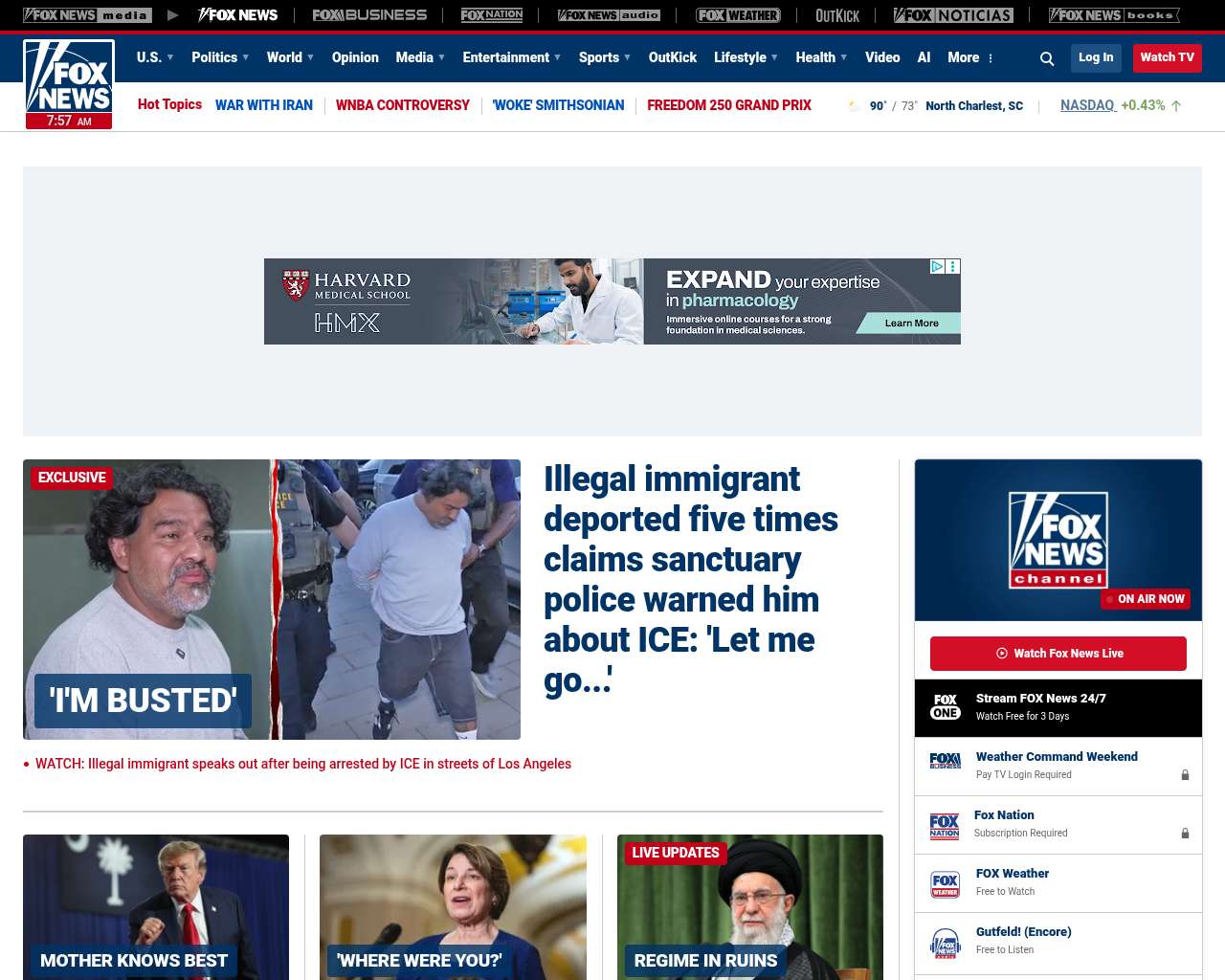The image size is (1225, 980).
Task: Open REGIME IN RUINS live updates thumbnail
Action: point(750,907)
